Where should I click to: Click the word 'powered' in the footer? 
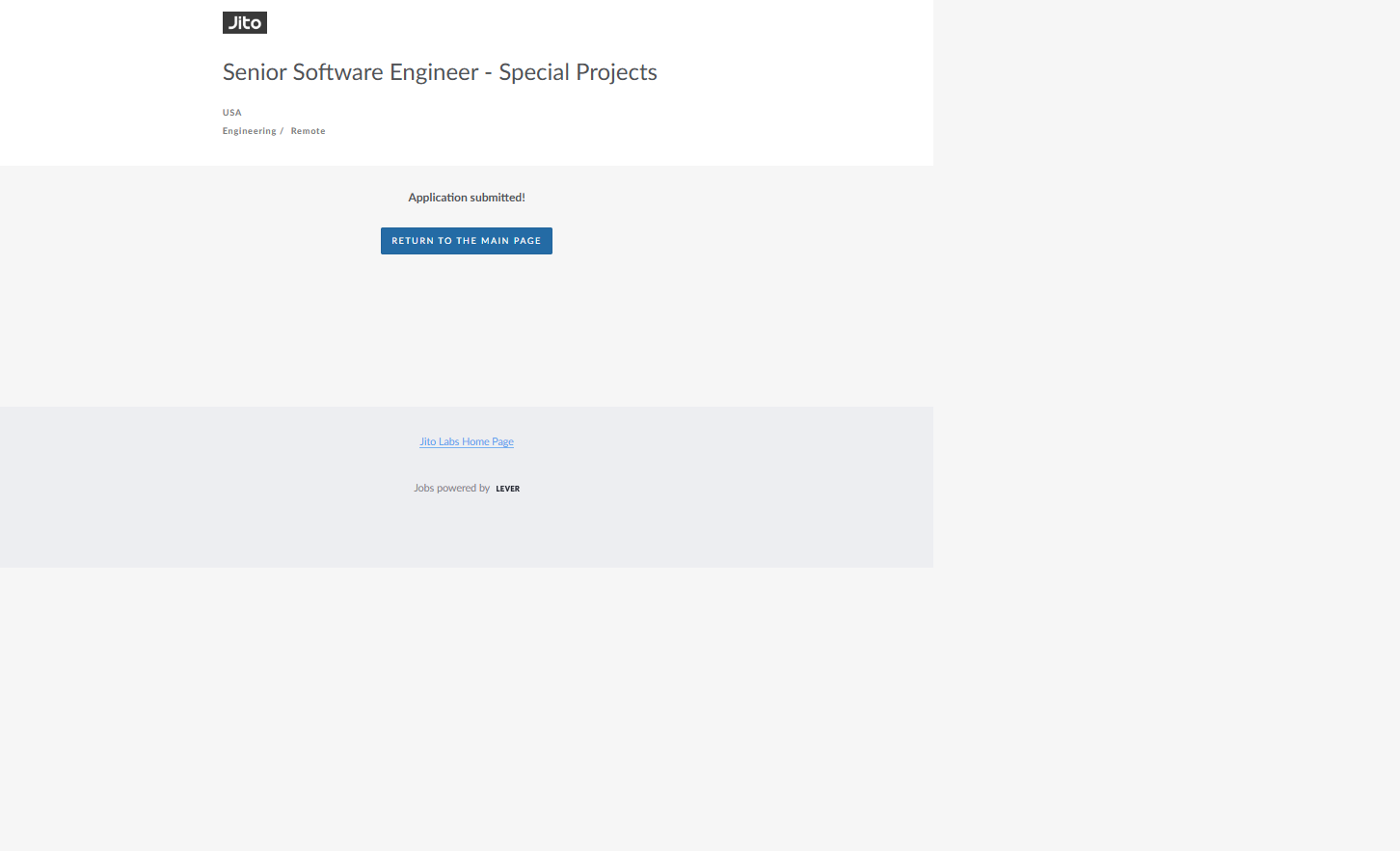tap(457, 489)
